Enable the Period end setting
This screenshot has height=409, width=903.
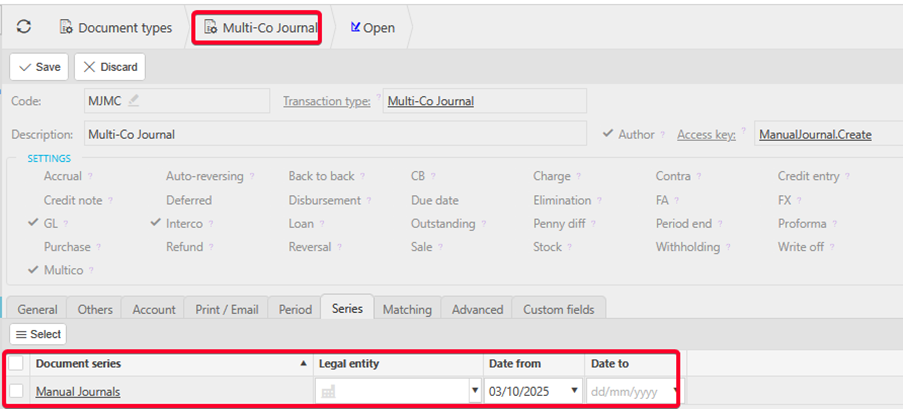[684, 224]
